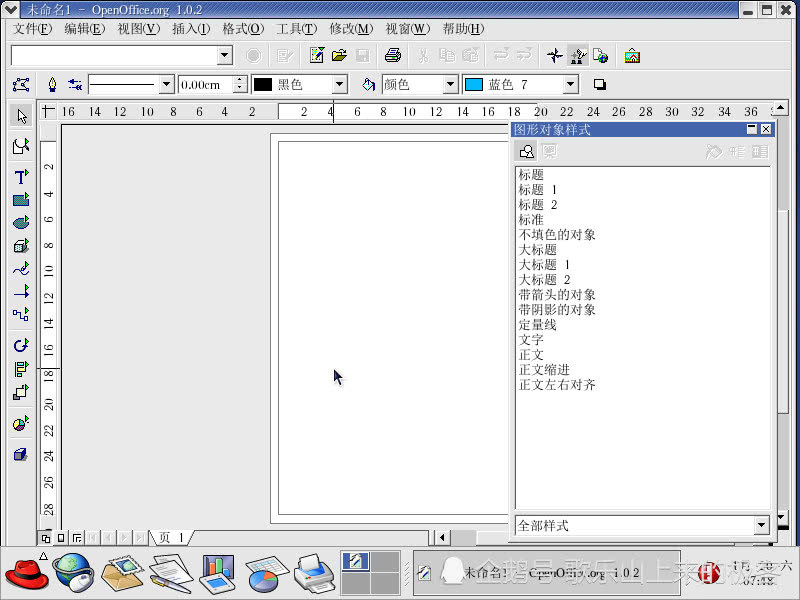
Task: Adjust the line width spinner arrows
Action: (240, 85)
